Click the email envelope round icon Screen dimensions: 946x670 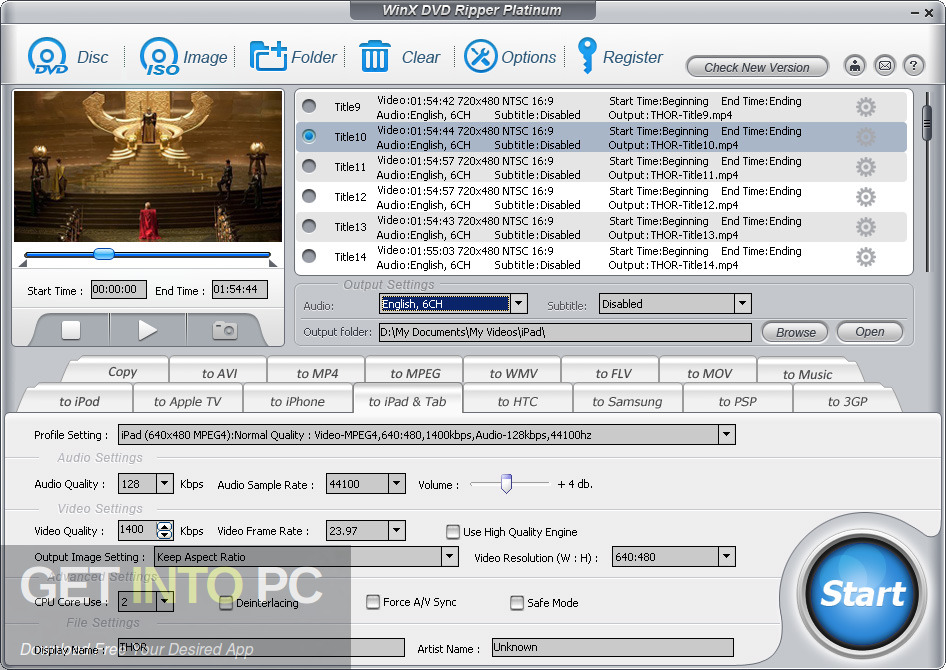coord(884,65)
